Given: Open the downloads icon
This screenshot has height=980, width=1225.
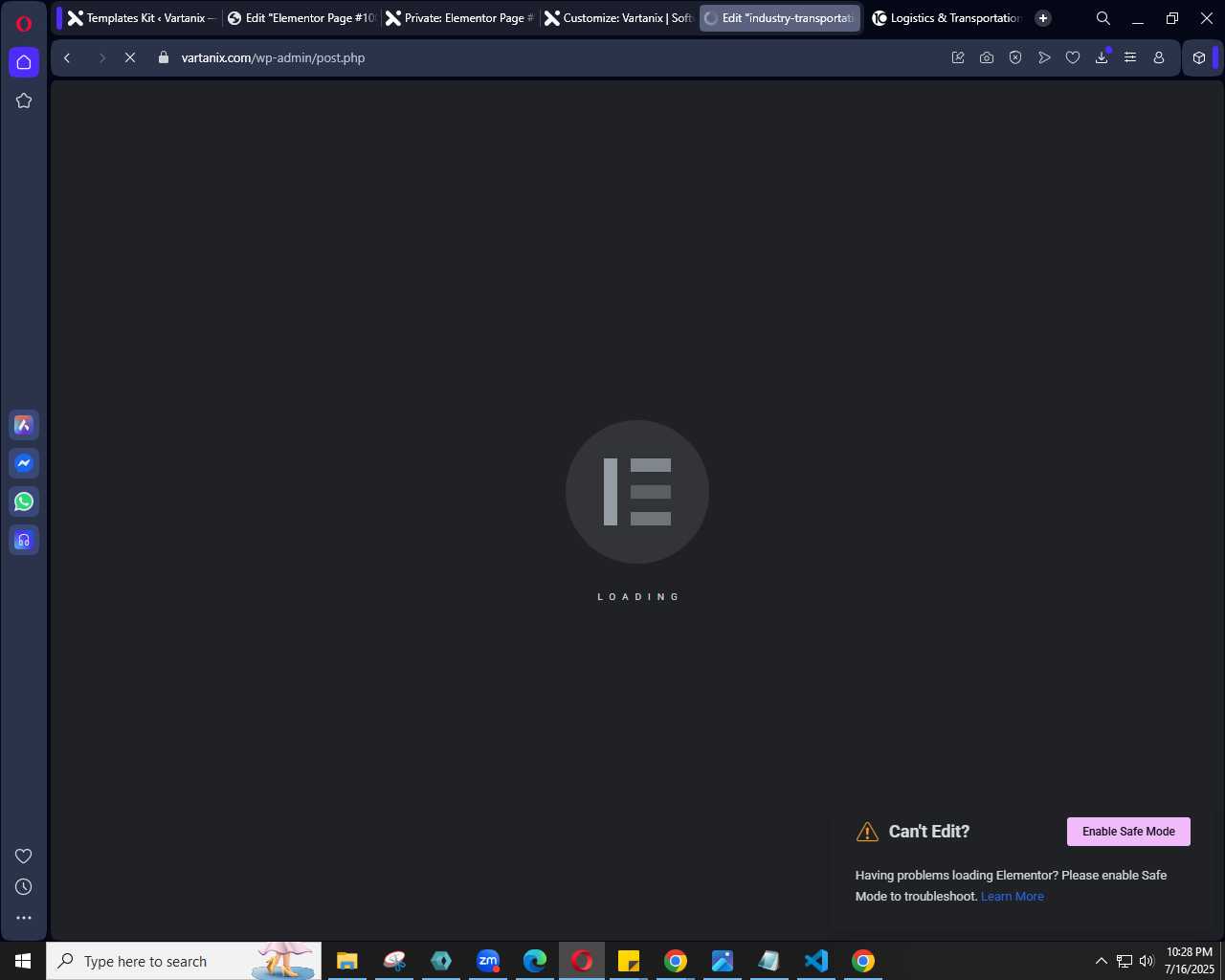Looking at the screenshot, I should [x=1102, y=57].
